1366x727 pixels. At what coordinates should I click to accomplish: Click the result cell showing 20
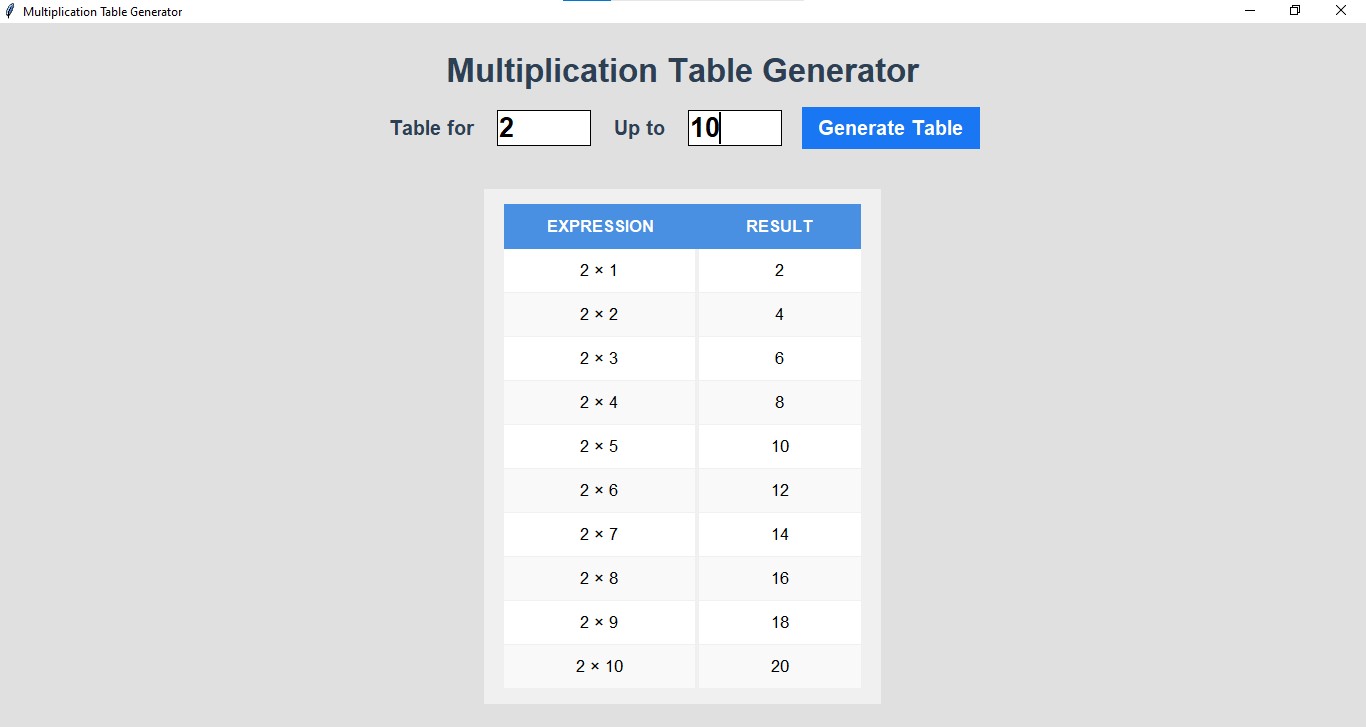click(x=779, y=666)
